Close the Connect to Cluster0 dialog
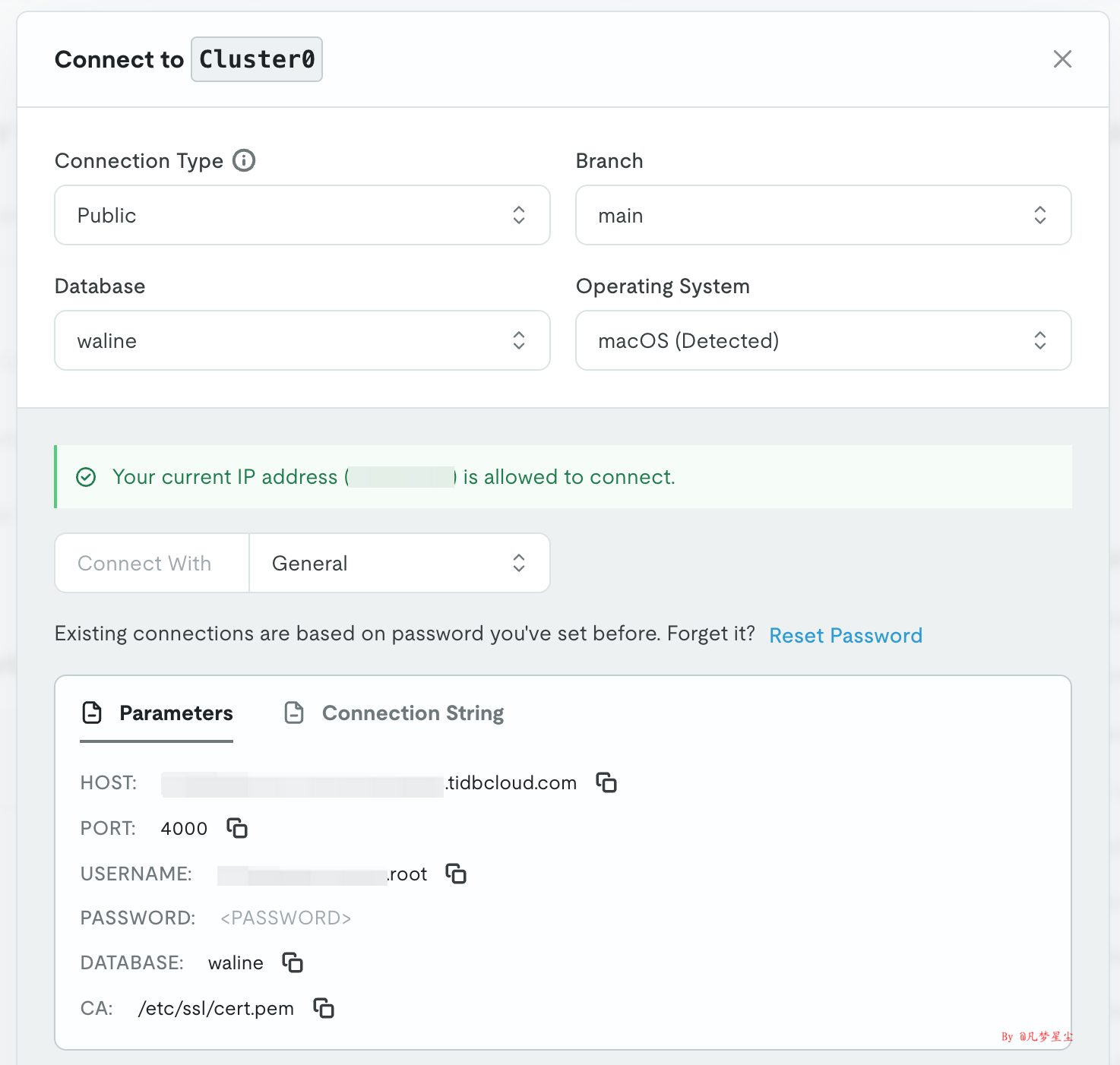The height and width of the screenshot is (1065, 1120). [1062, 59]
